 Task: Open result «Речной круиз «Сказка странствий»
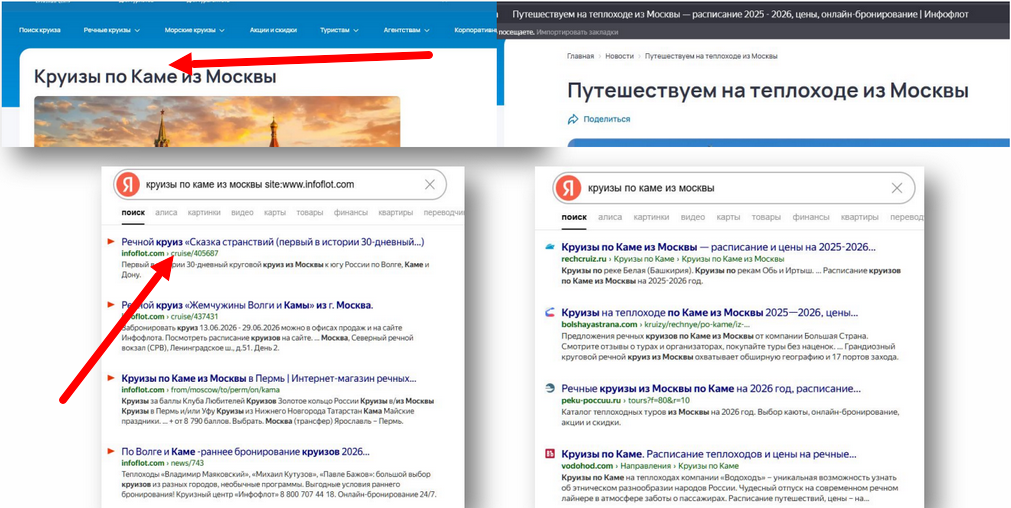click(x=273, y=242)
